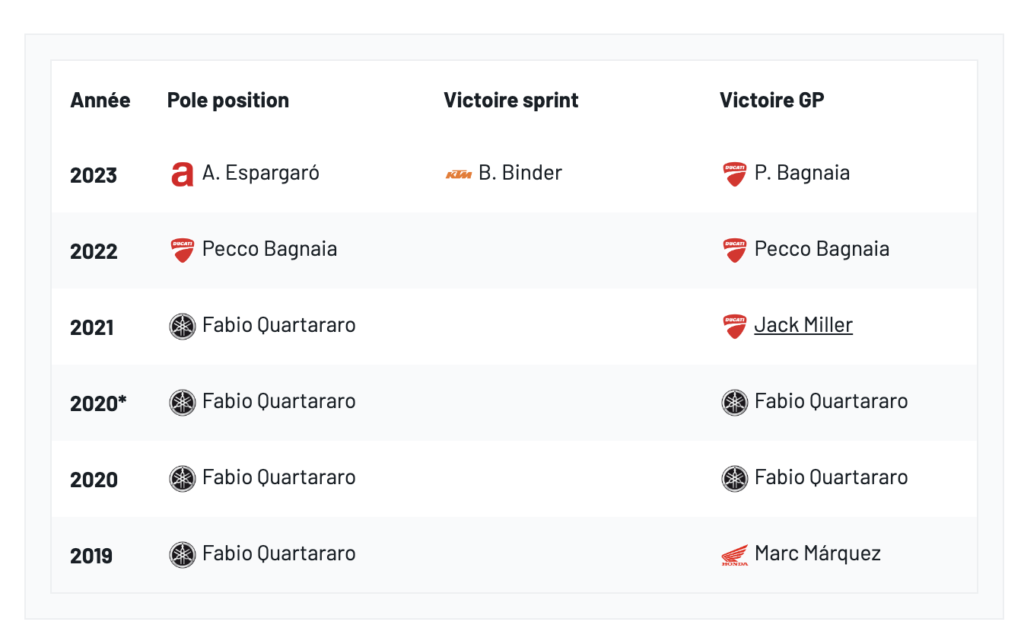Click the Yamaha logo in 2021 pole position
The width and height of the screenshot is (1024, 641).
tap(181, 326)
